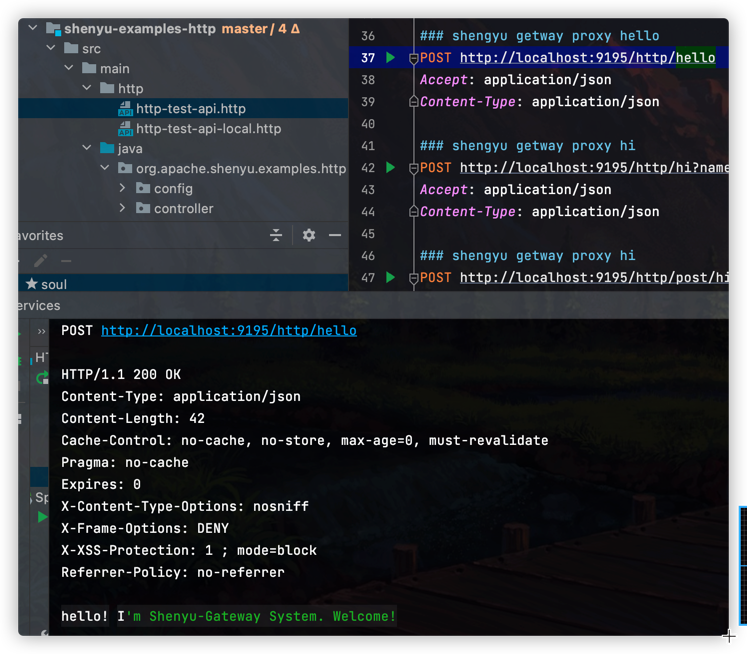
Task: Hide the Favorites panel with the minus icon
Action: (x=335, y=235)
